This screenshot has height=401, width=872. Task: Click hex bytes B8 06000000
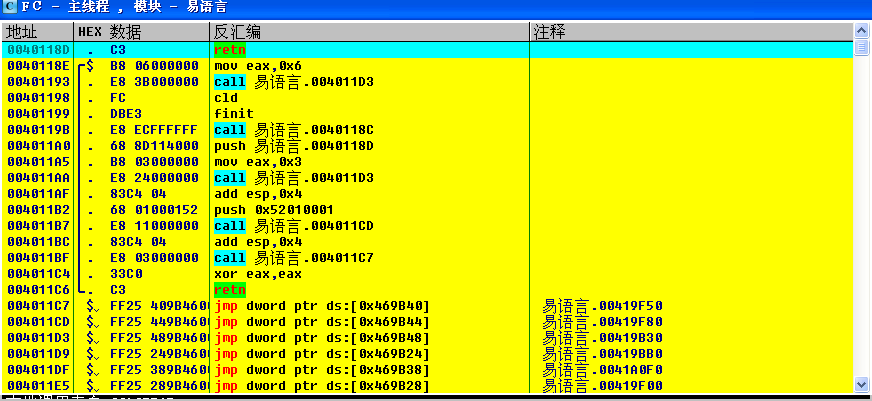[x=154, y=66]
